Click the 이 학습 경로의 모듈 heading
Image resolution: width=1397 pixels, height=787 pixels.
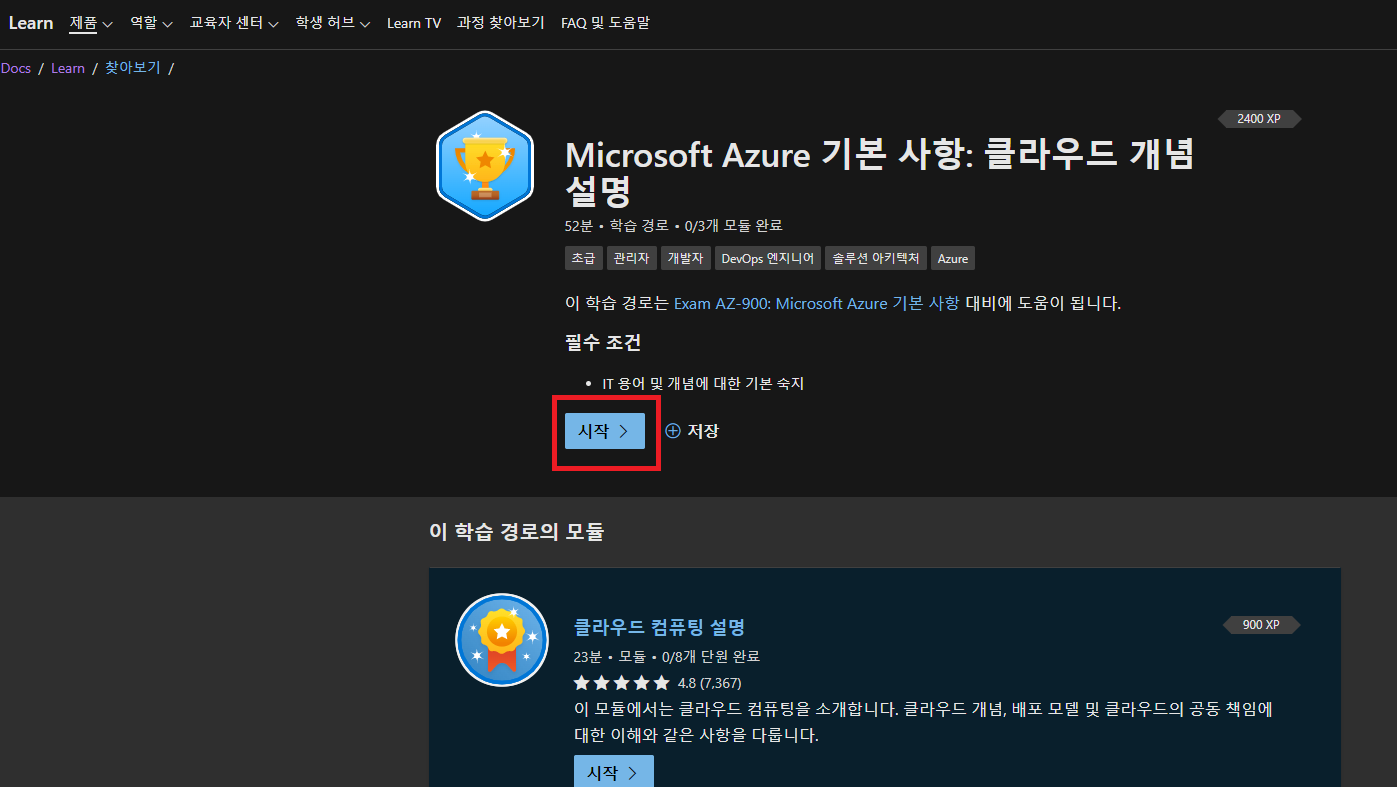point(517,532)
